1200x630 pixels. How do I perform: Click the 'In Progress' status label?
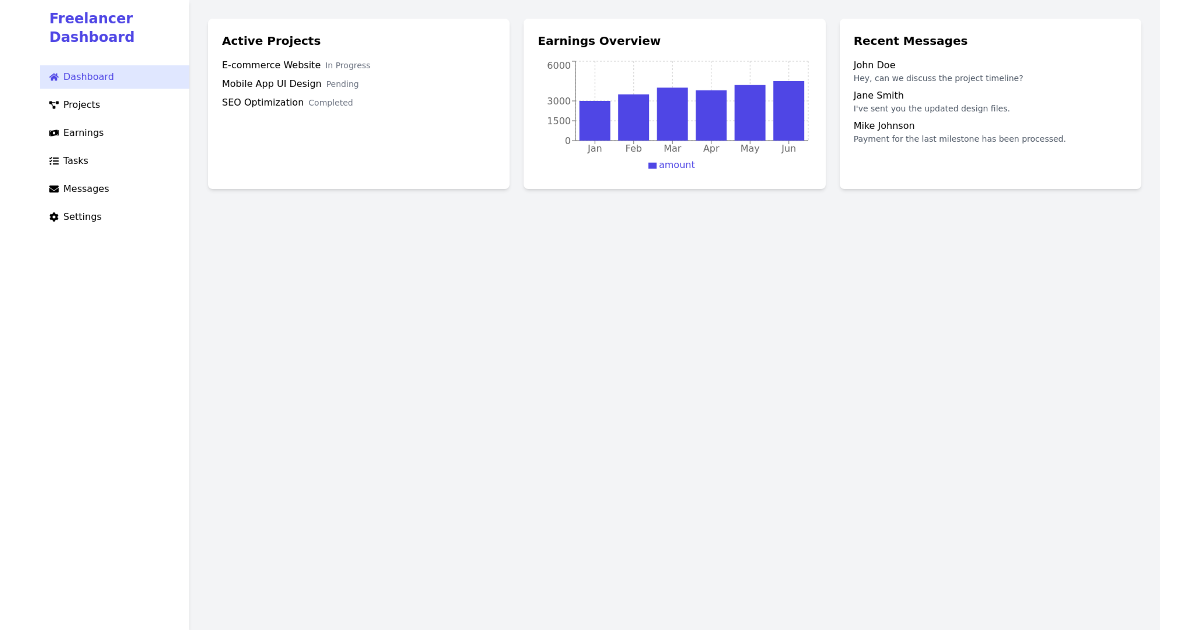tap(347, 65)
